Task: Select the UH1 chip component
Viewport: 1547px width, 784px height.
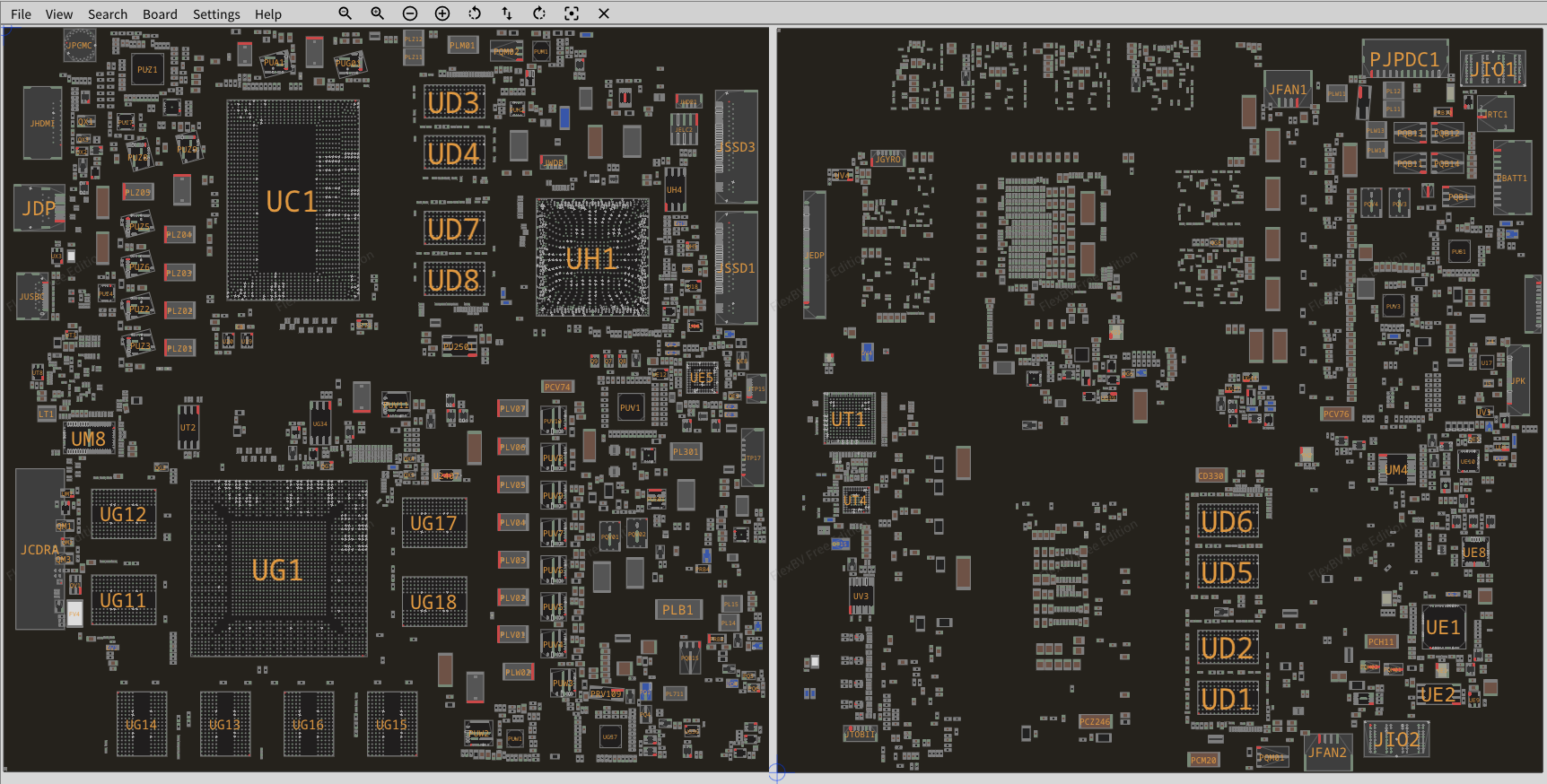Action: click(591, 258)
